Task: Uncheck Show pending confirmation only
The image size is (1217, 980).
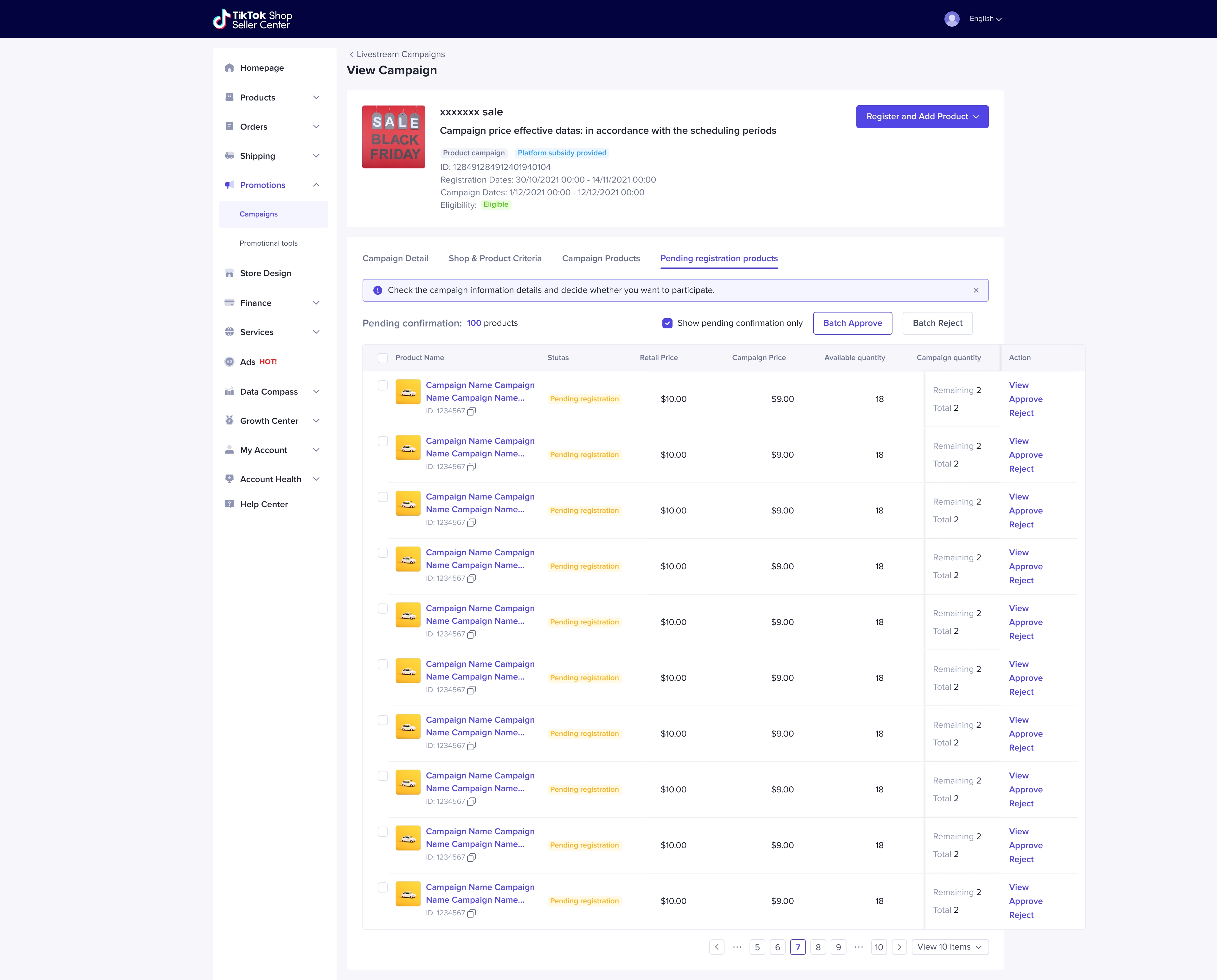Action: tap(667, 323)
